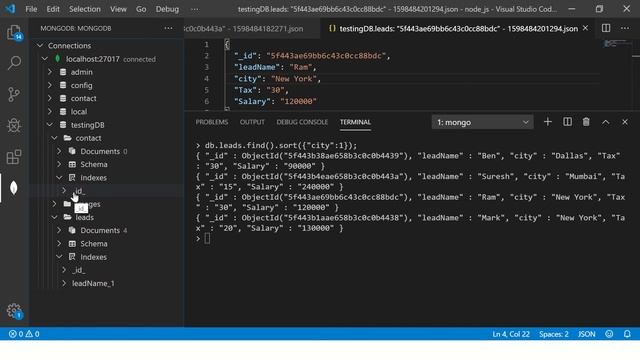Switch to the DEBUG CONSOLE tab
This screenshot has height=360, width=640.
(302, 122)
